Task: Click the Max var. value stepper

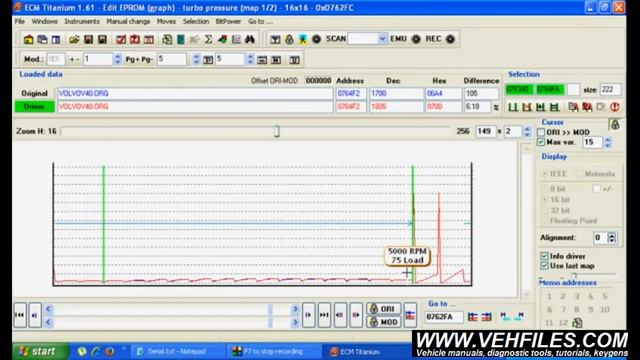Action: [608, 142]
